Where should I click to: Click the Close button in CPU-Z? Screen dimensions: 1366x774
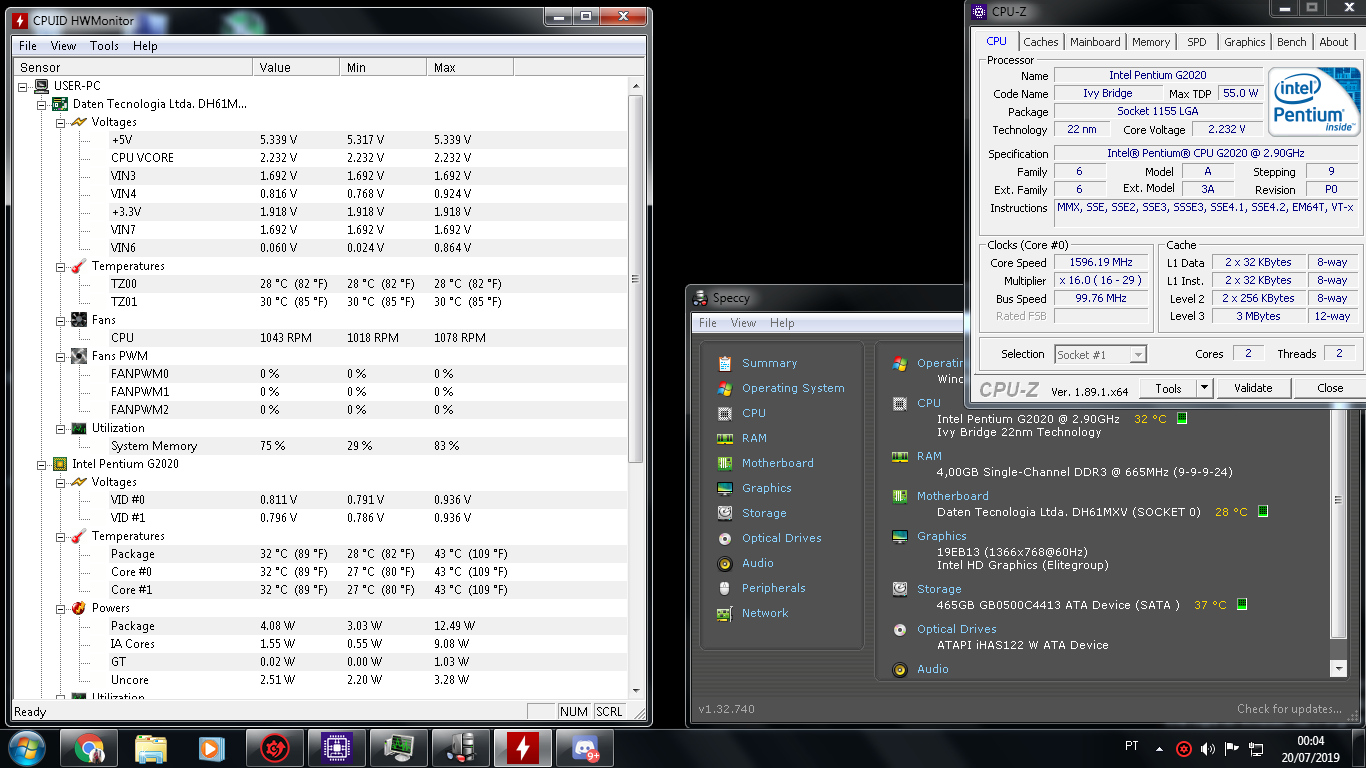[1330, 388]
